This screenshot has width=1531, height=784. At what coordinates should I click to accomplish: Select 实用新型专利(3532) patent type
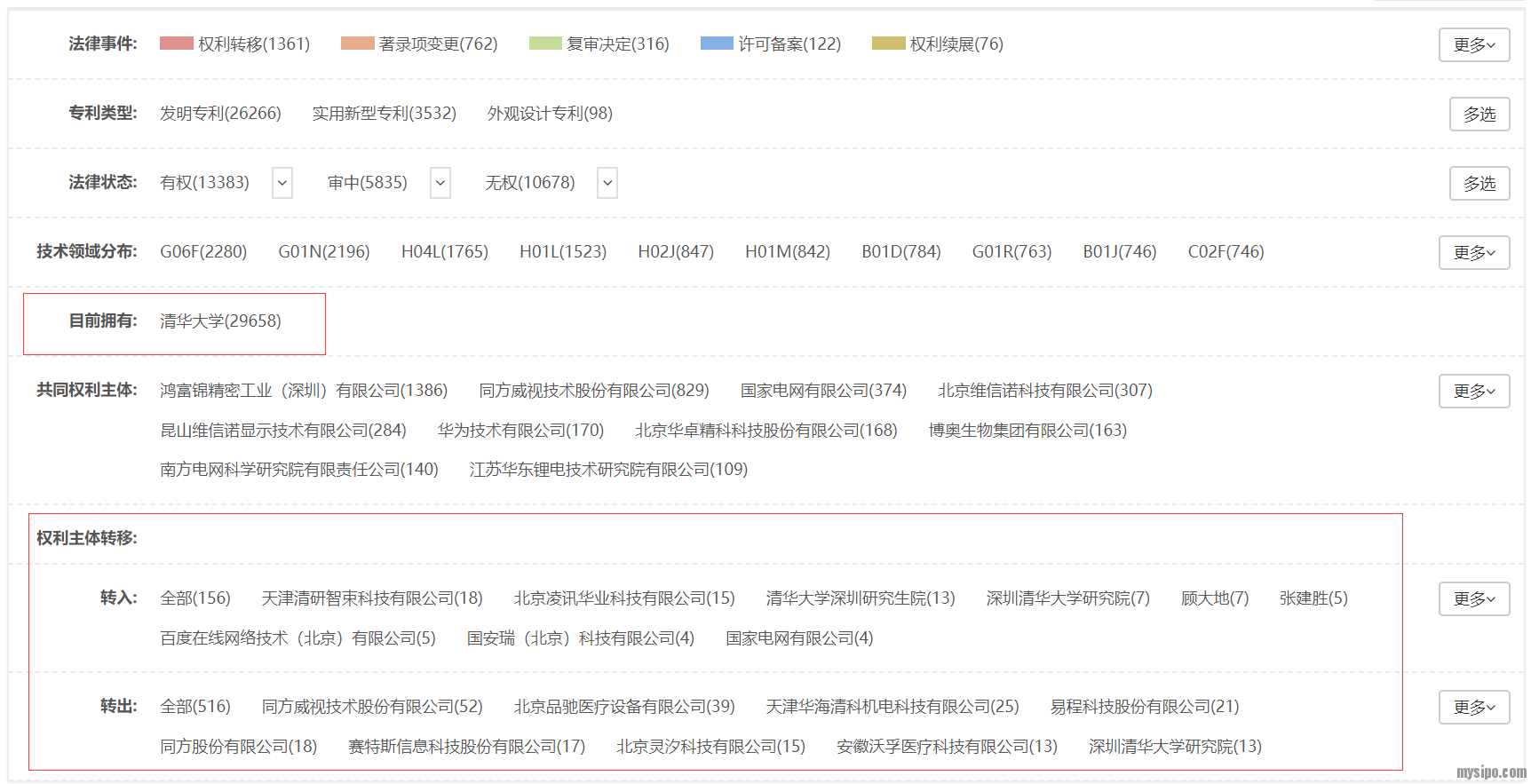(384, 114)
